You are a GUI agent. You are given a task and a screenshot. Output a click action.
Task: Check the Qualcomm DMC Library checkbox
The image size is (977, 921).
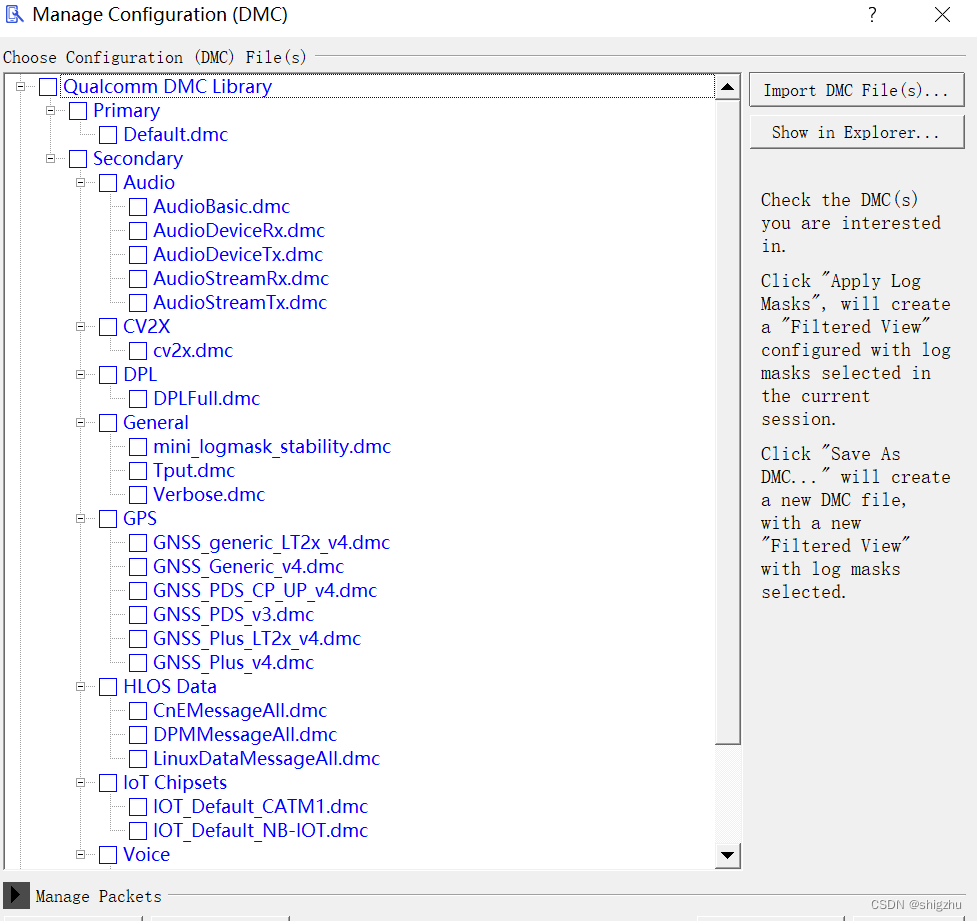[48, 87]
